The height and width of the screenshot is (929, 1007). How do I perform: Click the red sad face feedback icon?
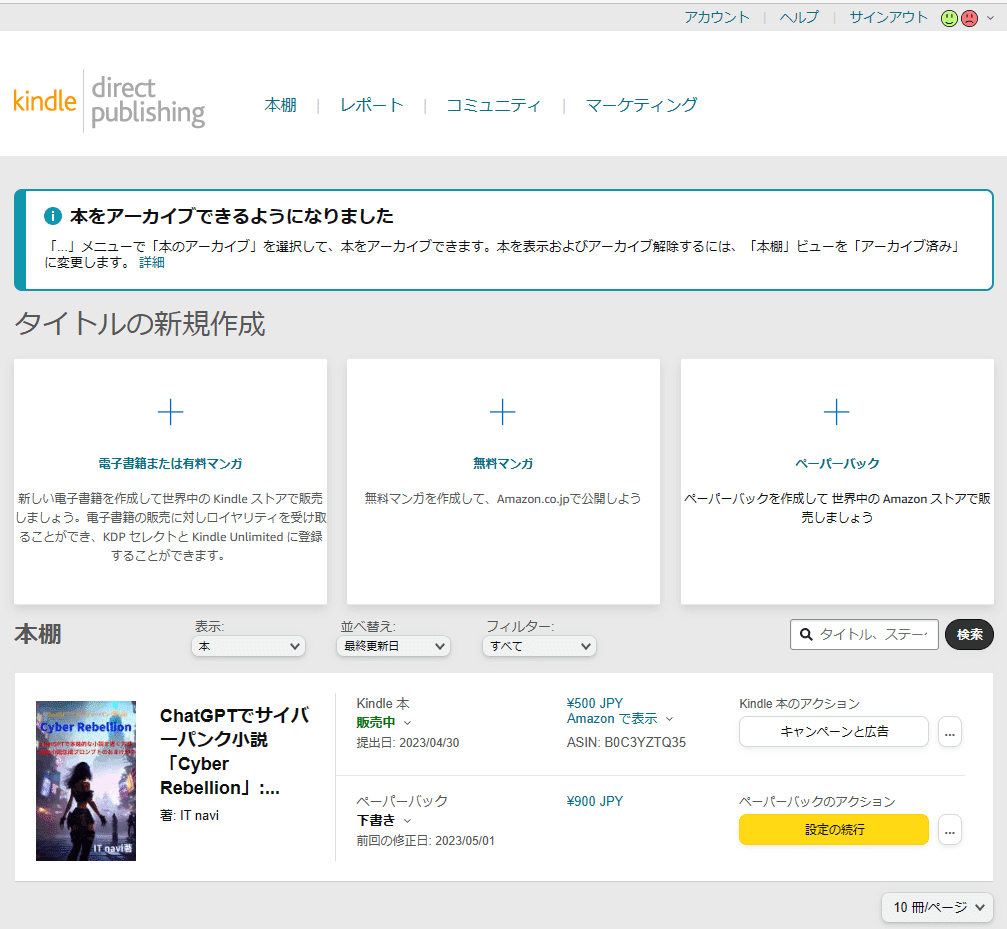click(x=969, y=18)
